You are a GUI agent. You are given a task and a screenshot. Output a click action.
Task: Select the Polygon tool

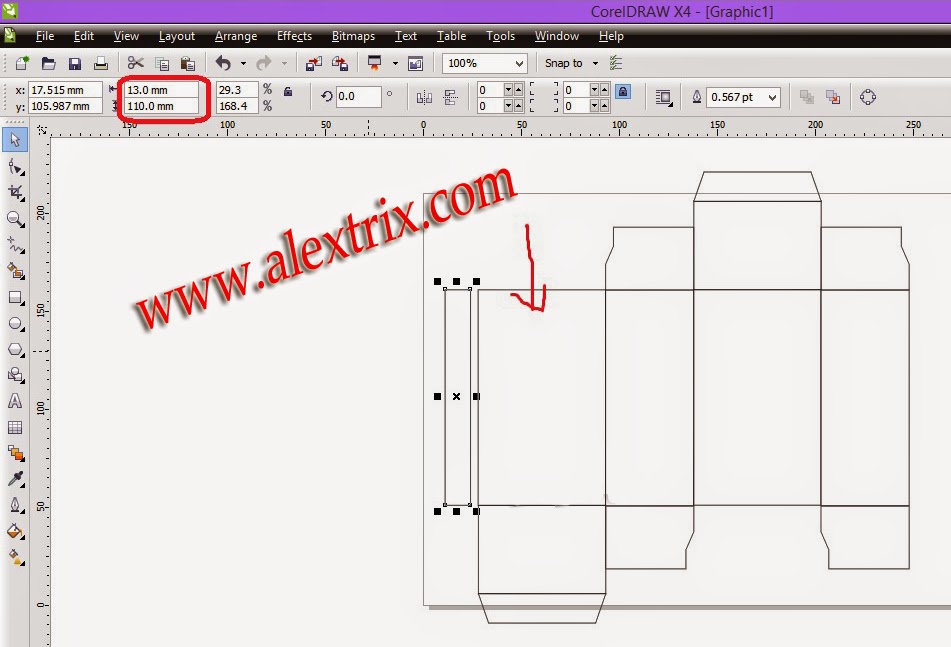pos(16,350)
